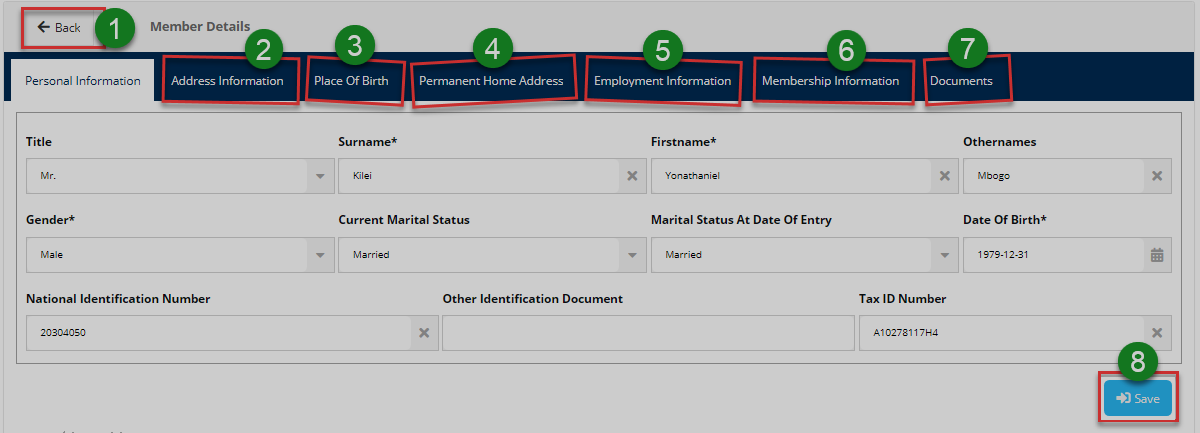1200x433 pixels.
Task: Clear the Surname field with its X icon
Action: coord(631,176)
